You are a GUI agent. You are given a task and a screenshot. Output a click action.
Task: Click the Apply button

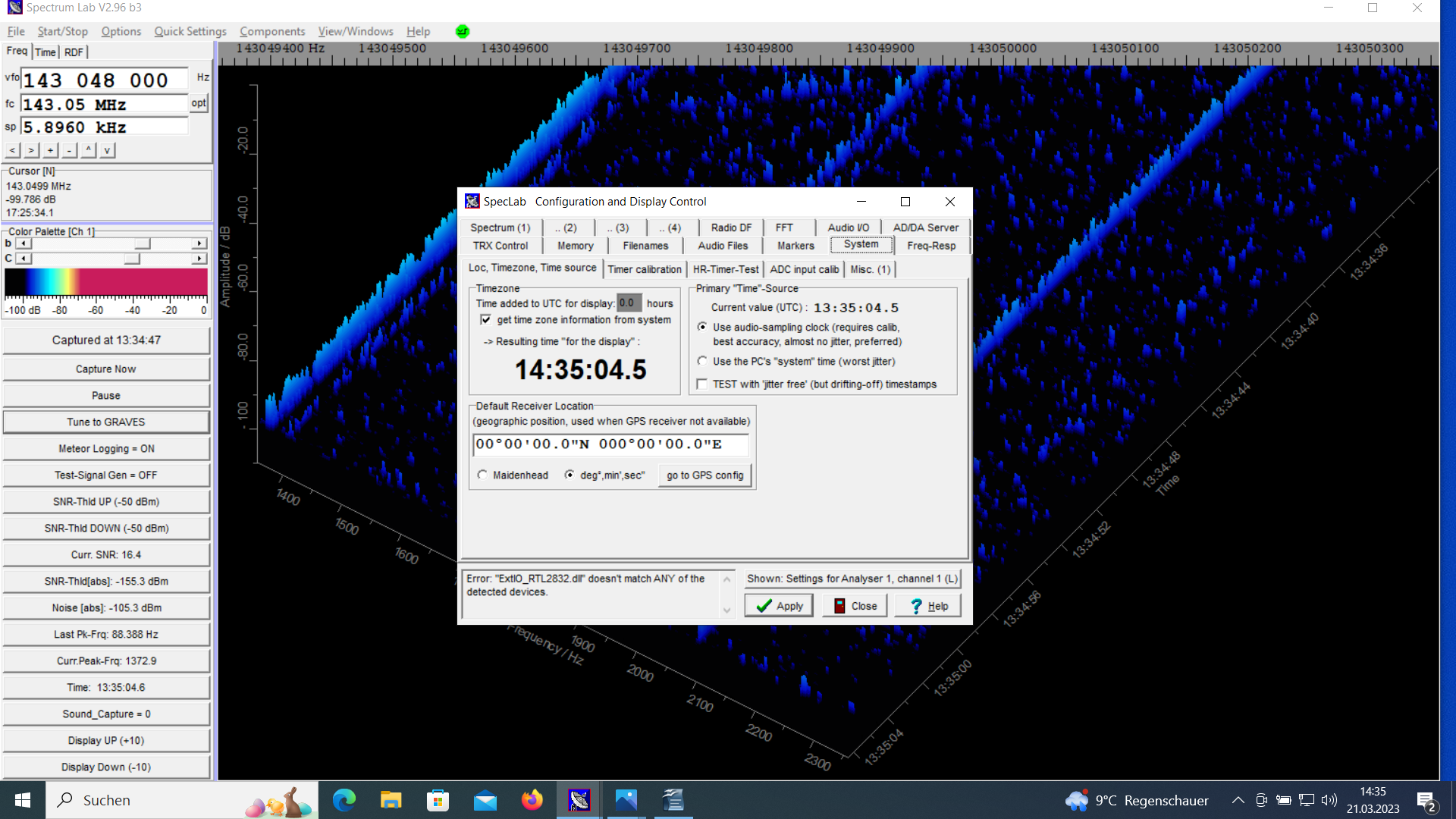779,606
